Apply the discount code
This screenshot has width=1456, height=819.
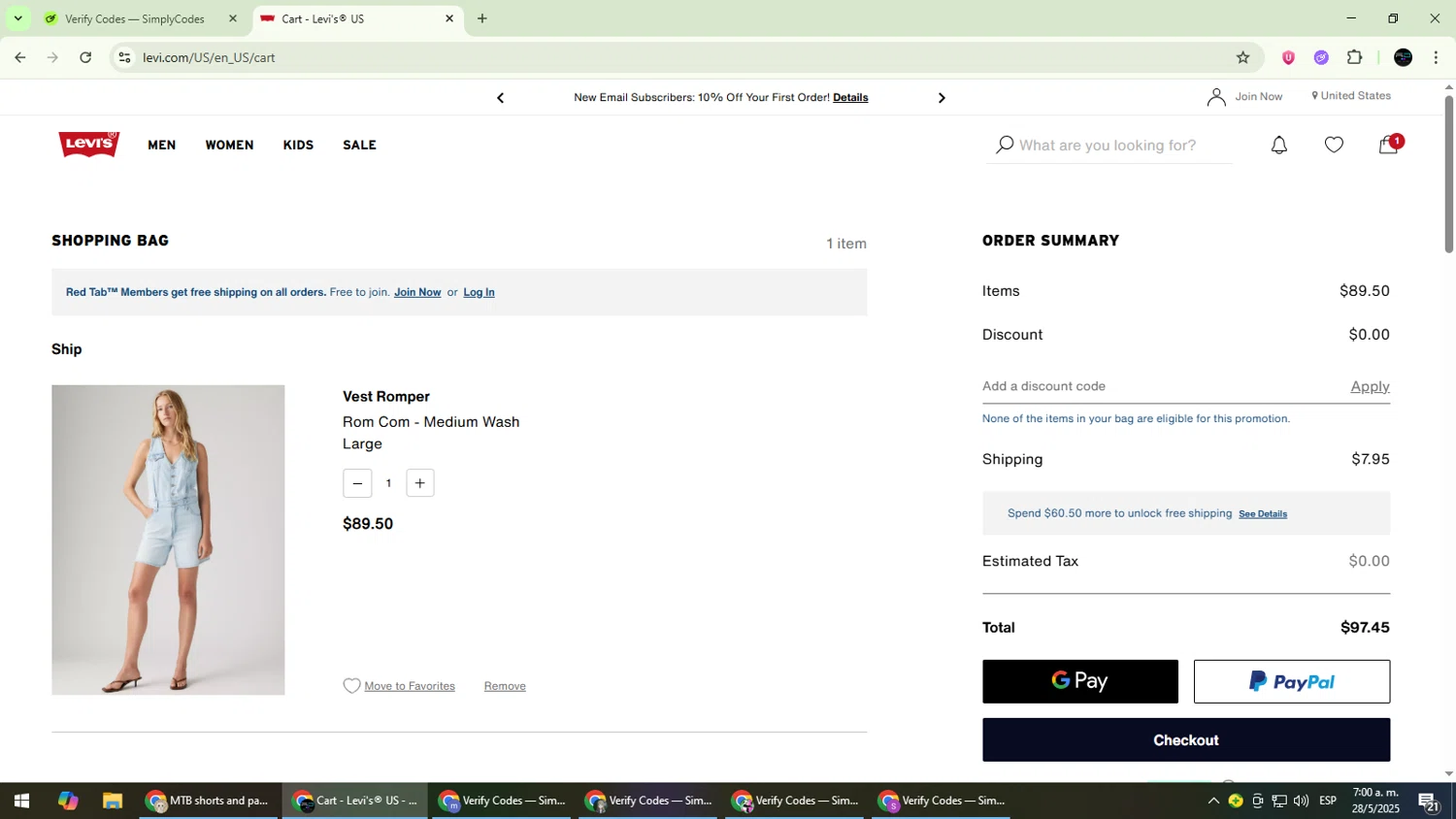point(1370,386)
